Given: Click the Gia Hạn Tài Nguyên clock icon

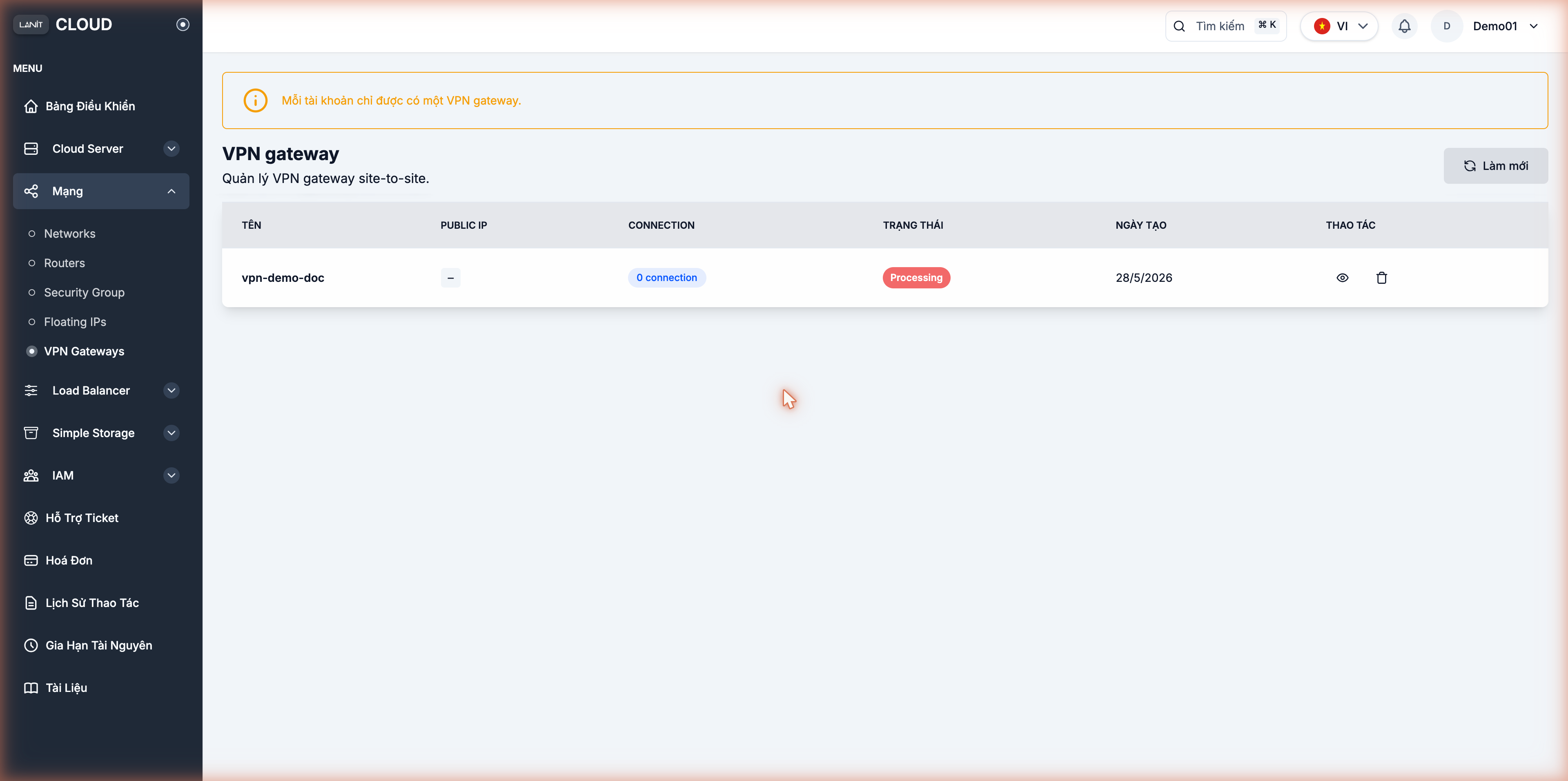Looking at the screenshot, I should tap(31, 645).
